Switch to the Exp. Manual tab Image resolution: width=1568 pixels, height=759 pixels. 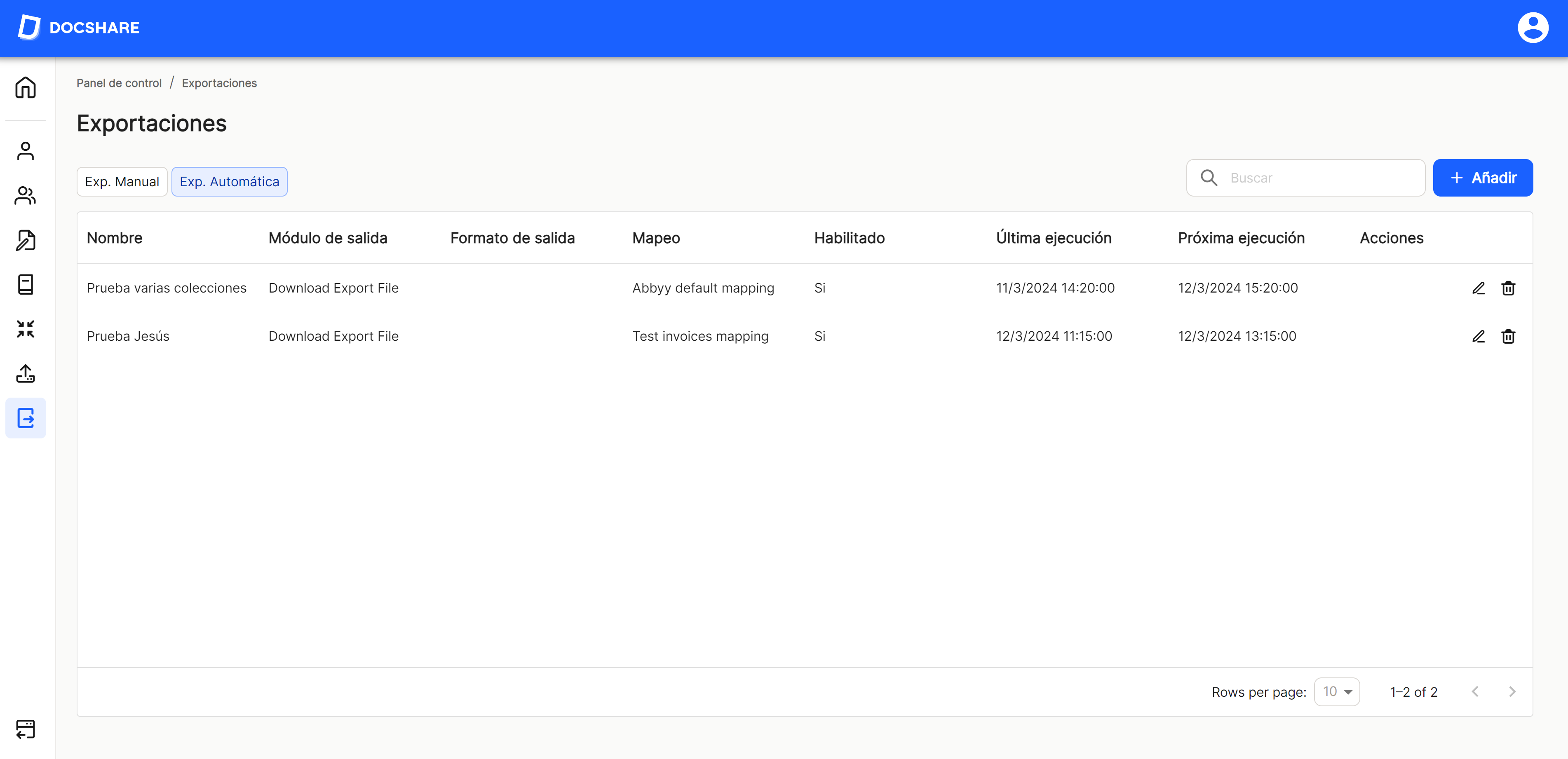point(122,181)
